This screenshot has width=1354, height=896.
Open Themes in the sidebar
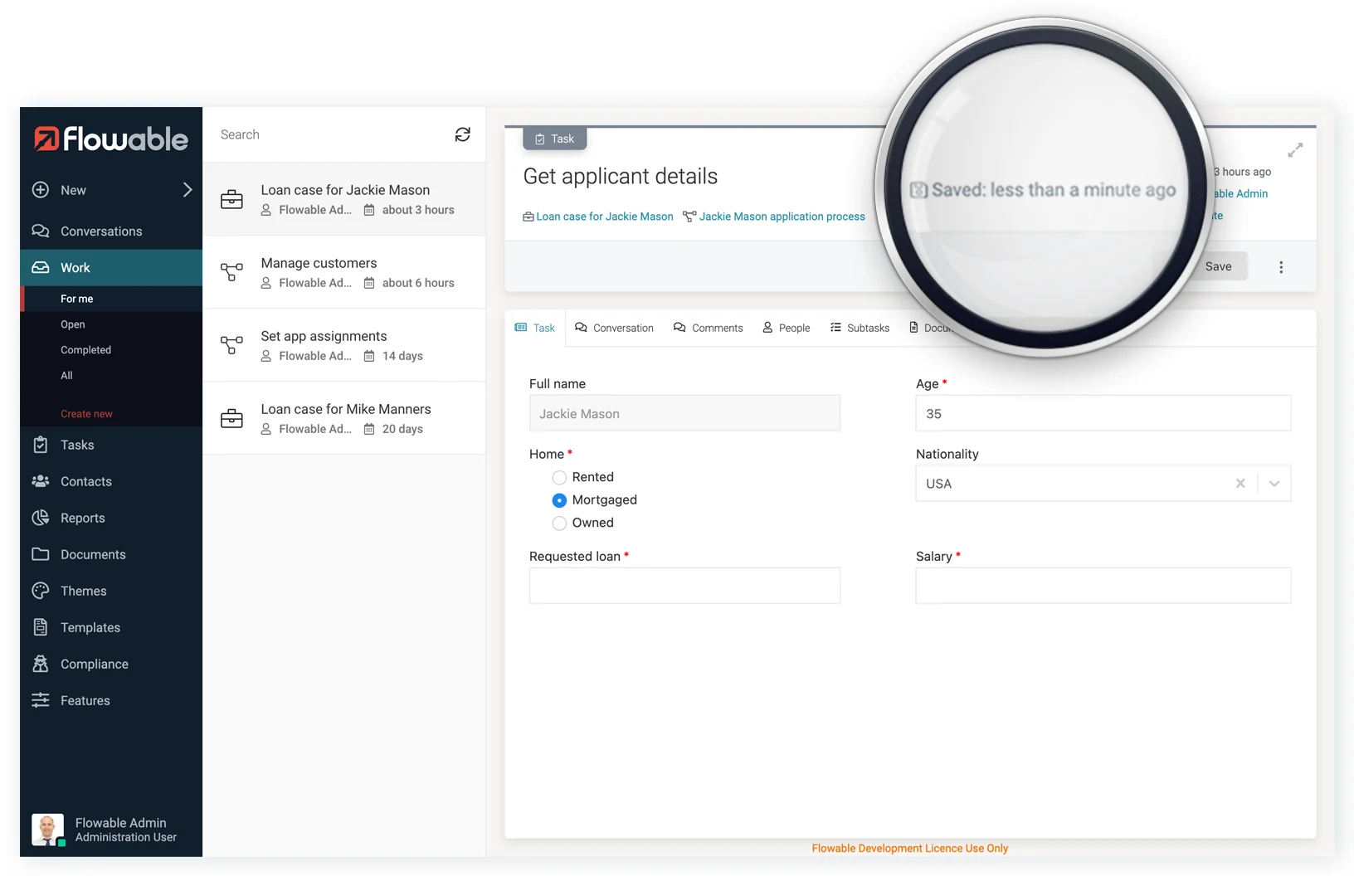click(x=111, y=592)
